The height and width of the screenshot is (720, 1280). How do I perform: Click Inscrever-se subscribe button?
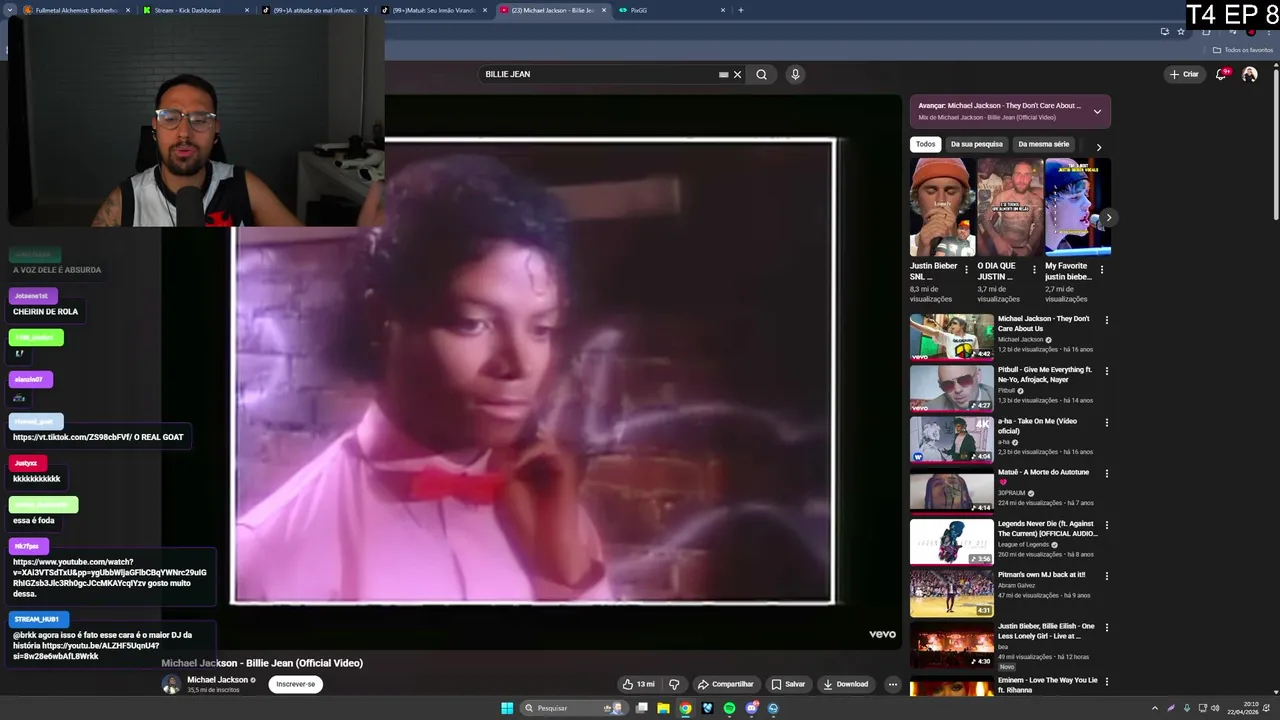click(295, 684)
